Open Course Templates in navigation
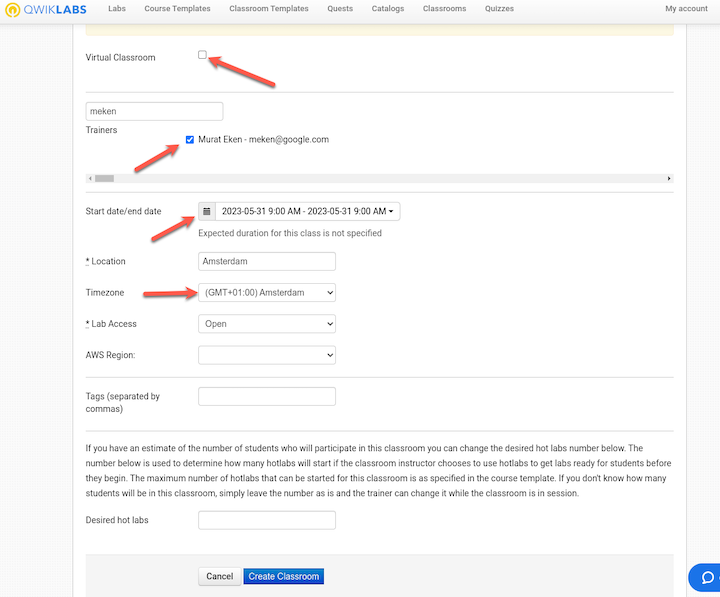Image resolution: width=720 pixels, height=597 pixels. point(176,9)
